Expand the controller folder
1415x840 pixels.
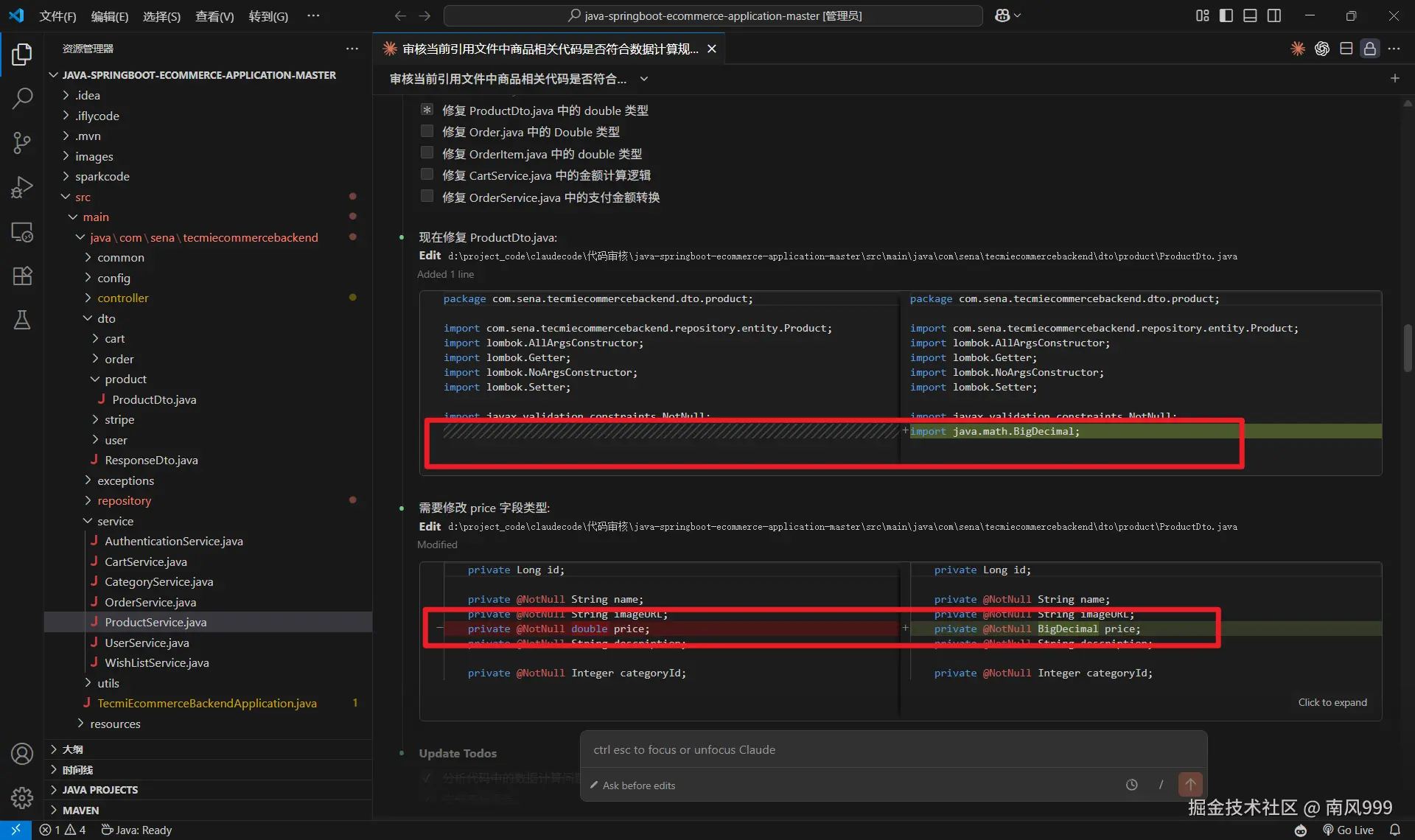pos(122,298)
